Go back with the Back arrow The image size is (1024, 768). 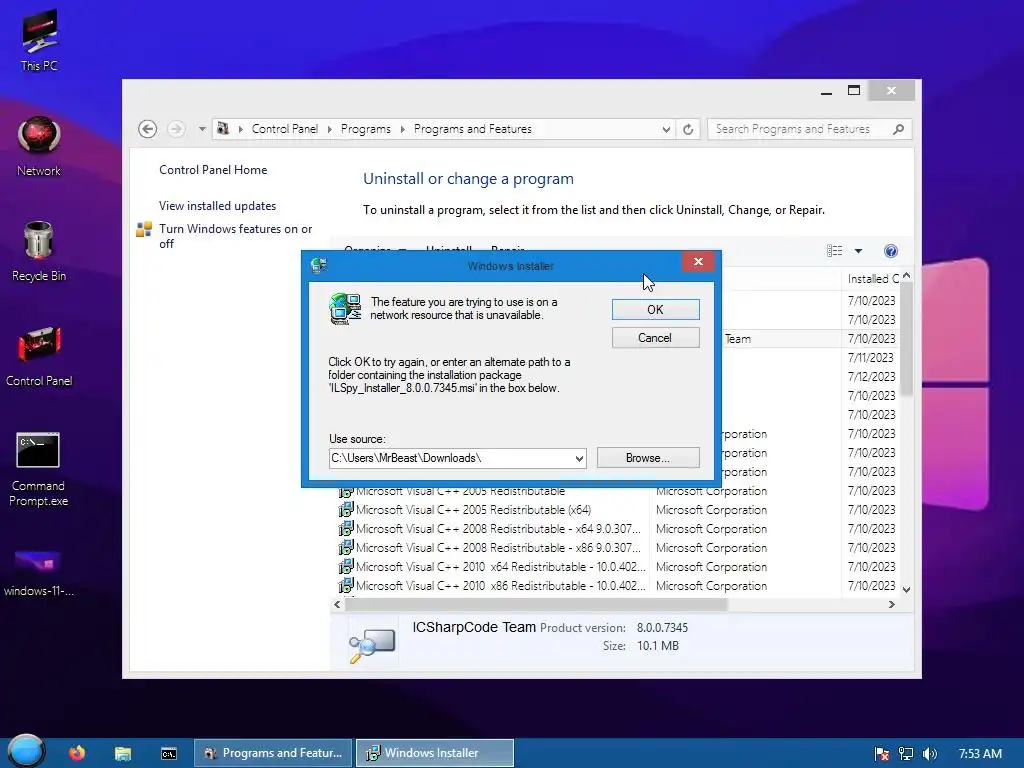click(x=148, y=129)
